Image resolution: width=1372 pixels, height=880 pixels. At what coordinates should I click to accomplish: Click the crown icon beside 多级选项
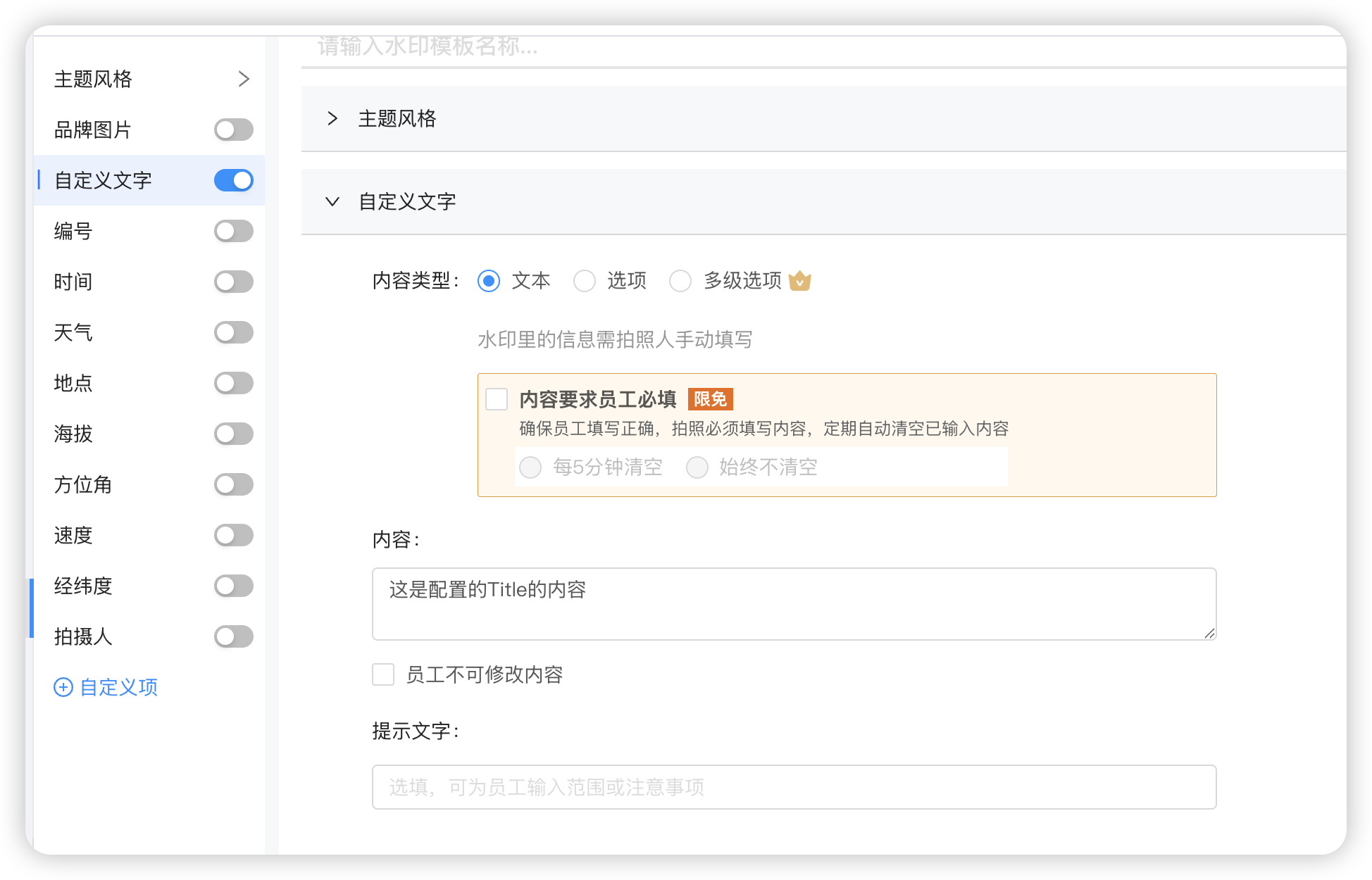799,281
